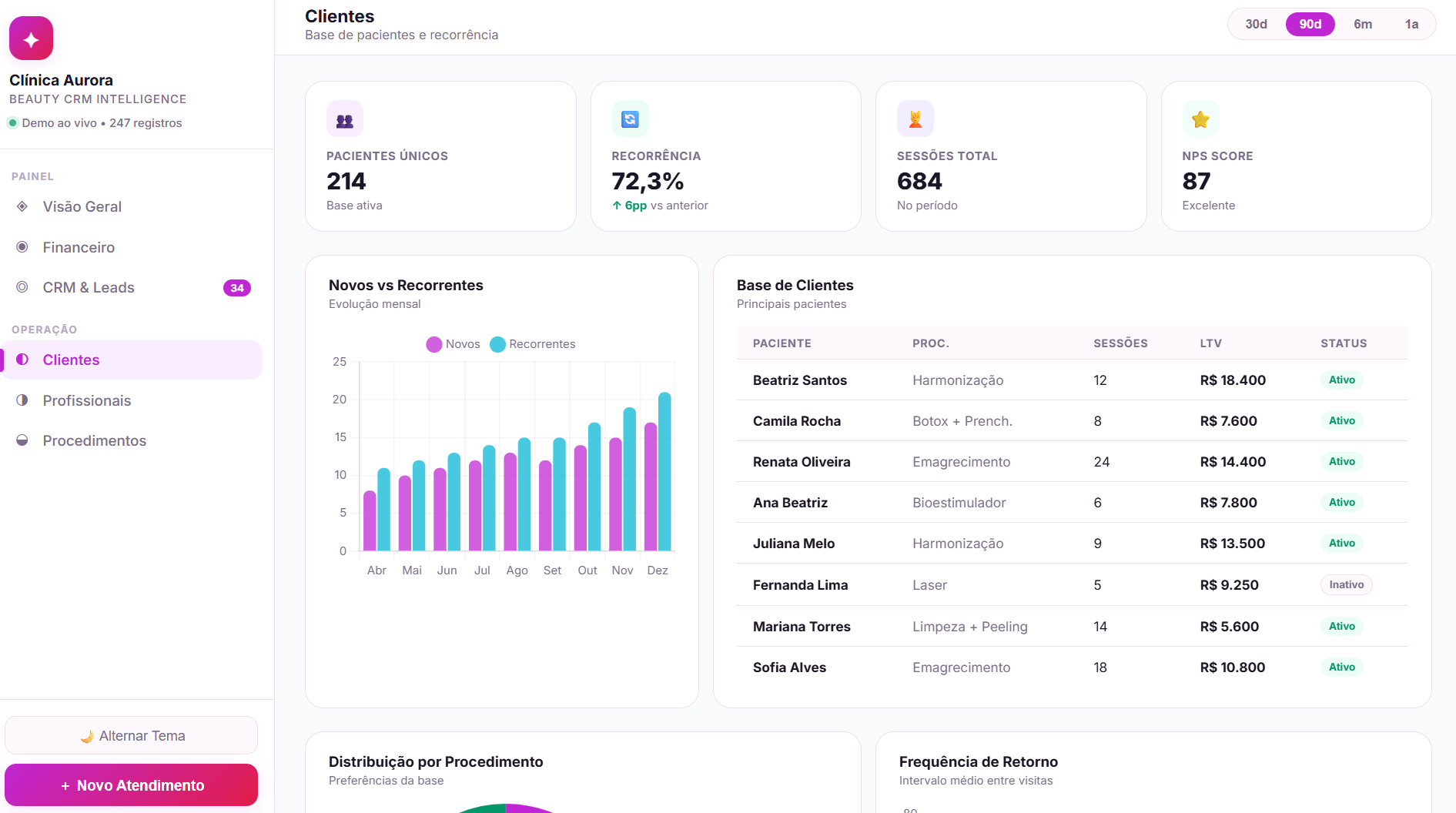Screen dimensions: 1456x813
Task: Switch theme with Alternar Tema
Action: (132, 735)
